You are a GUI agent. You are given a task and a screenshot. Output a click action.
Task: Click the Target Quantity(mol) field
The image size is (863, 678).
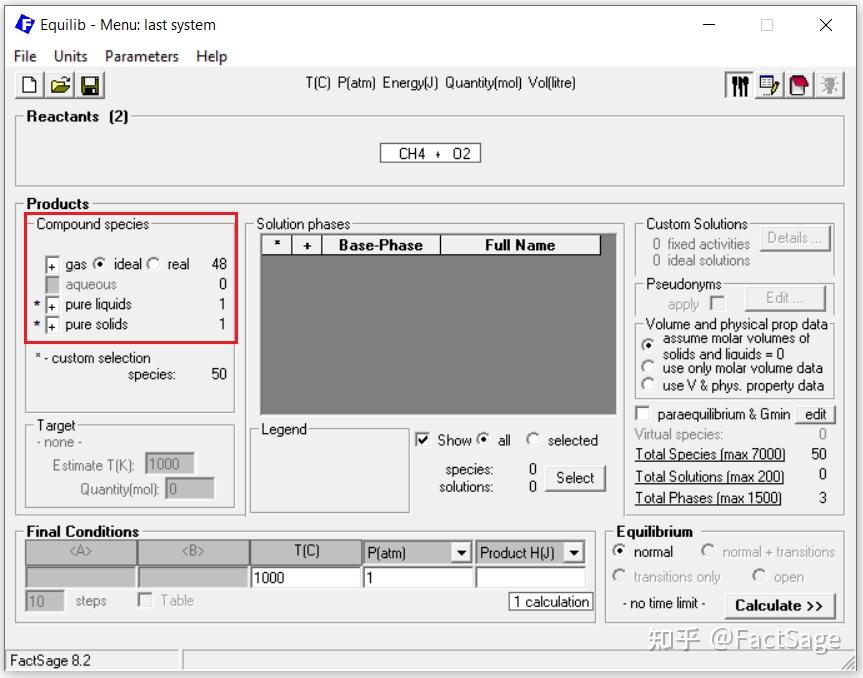pos(190,488)
